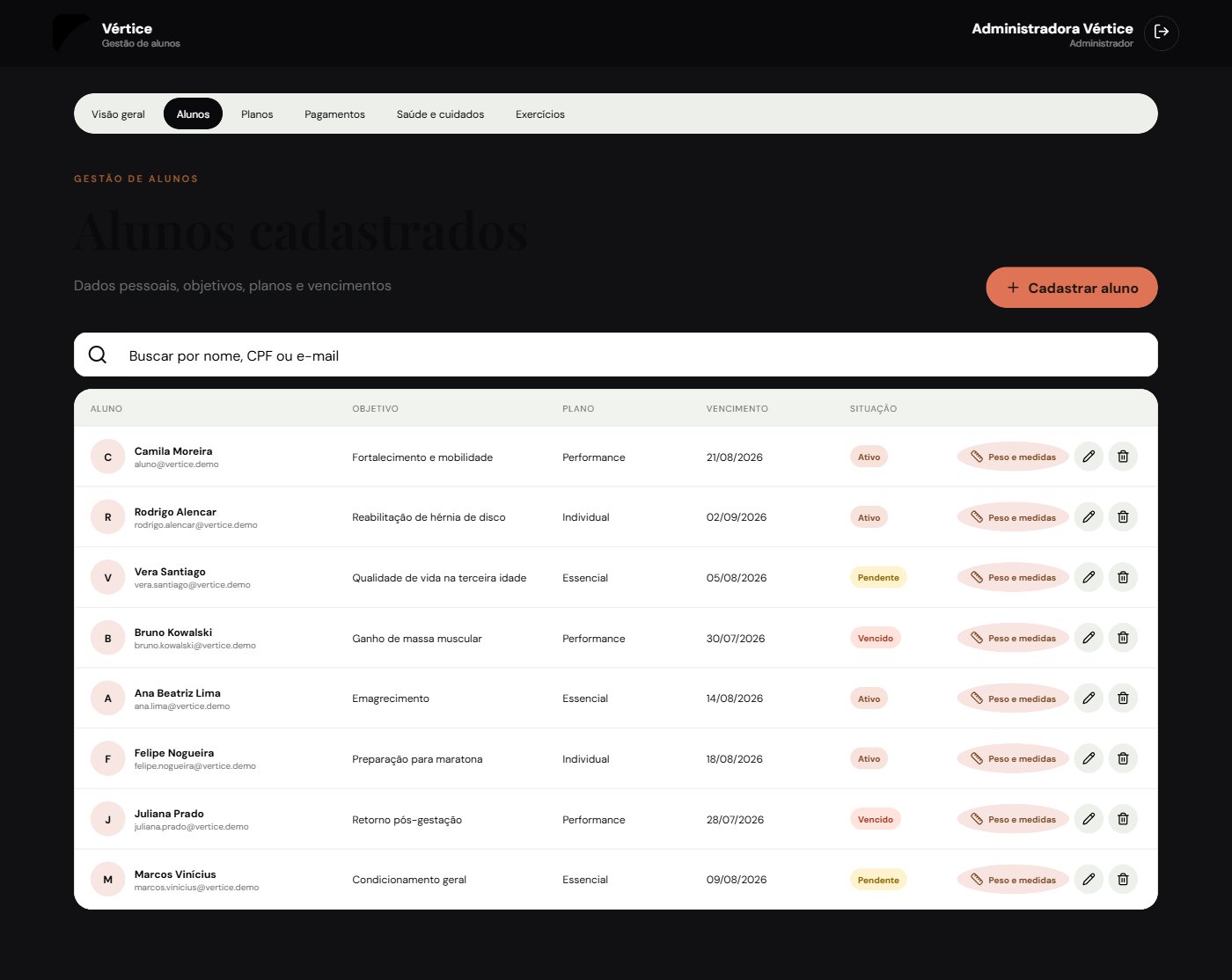
Task: Click the Pendente badge for Marcos Vinícius
Action: tap(878, 879)
